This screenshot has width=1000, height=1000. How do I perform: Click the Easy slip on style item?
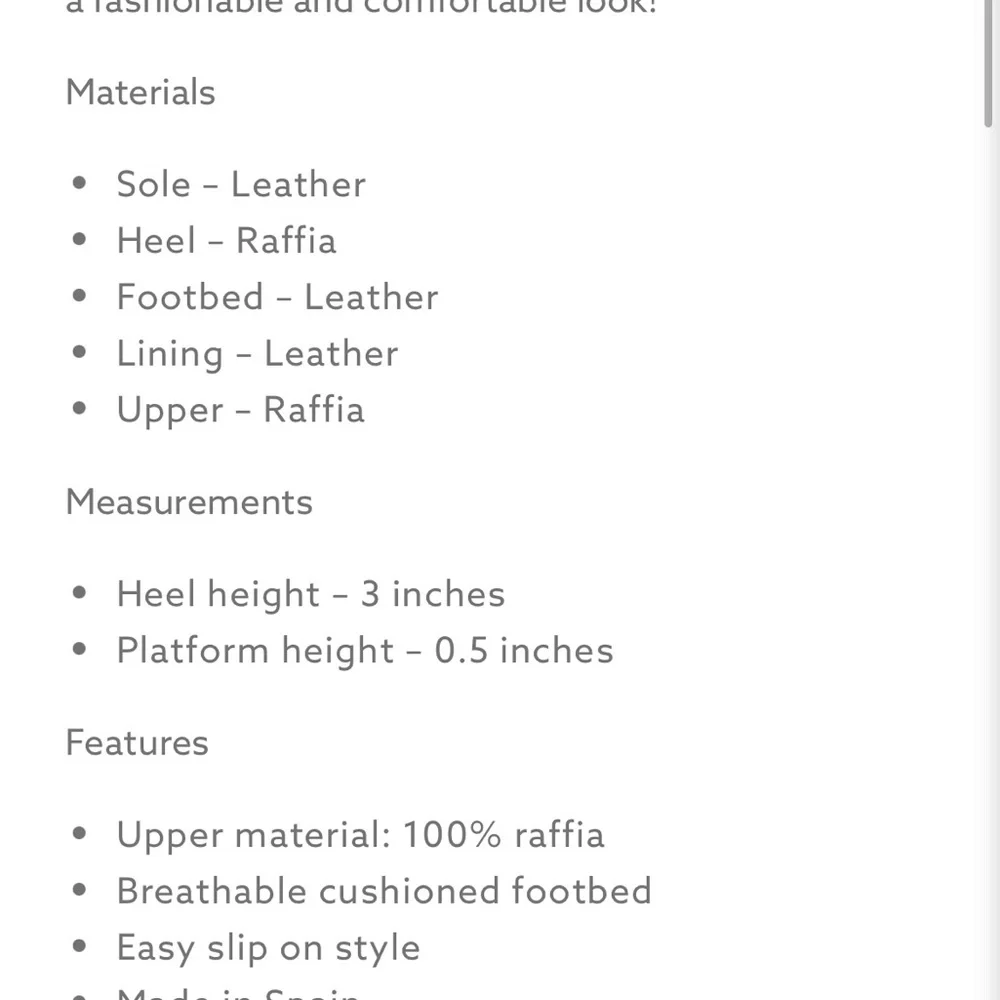click(x=268, y=947)
